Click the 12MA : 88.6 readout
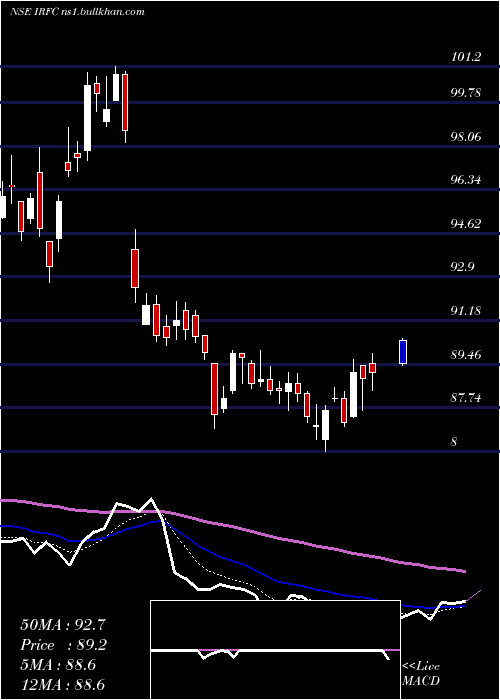500x700 pixels. (63, 685)
